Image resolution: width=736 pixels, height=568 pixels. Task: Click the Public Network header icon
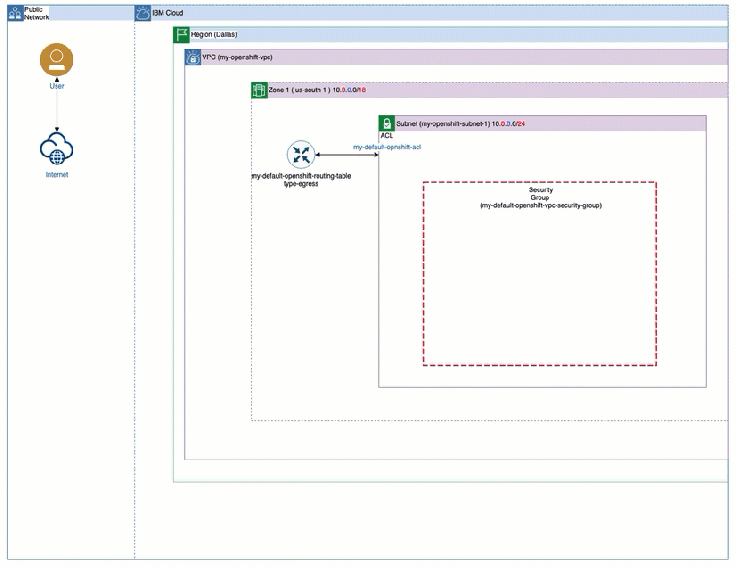15,13
